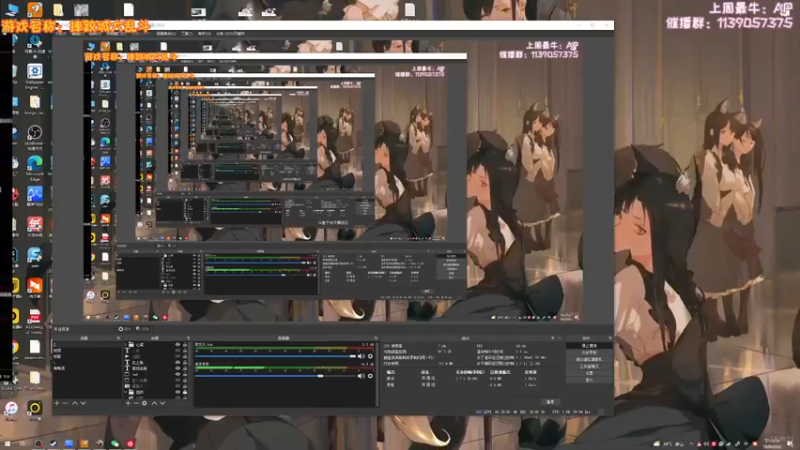This screenshot has width=800, height=450.
Task: Toggle visibility eye of 左上角 text source
Action: 178,363
